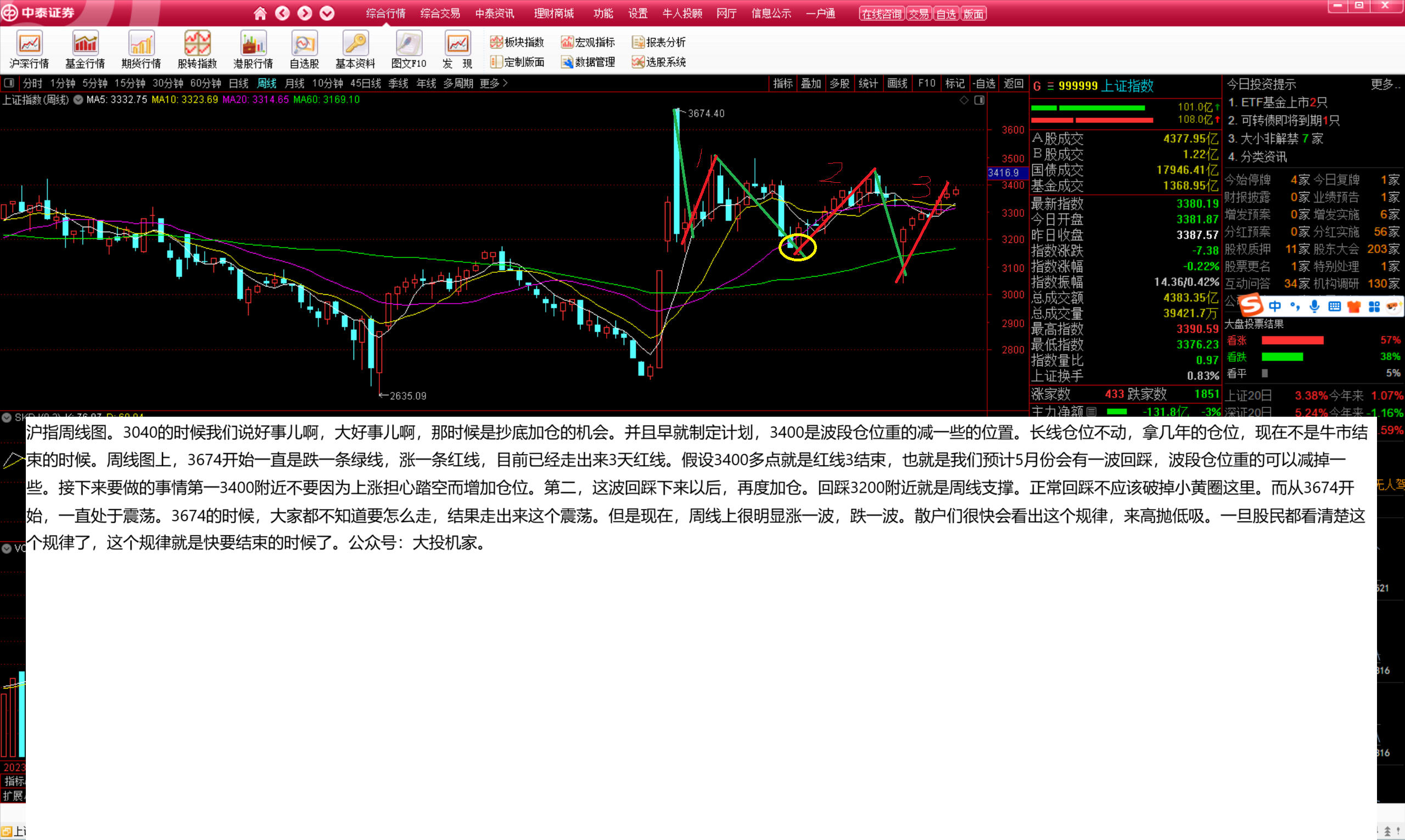Viewport: 1405px width, 840px height.
Task: Click Sogou microphone voice input icon
Action: 1314,306
